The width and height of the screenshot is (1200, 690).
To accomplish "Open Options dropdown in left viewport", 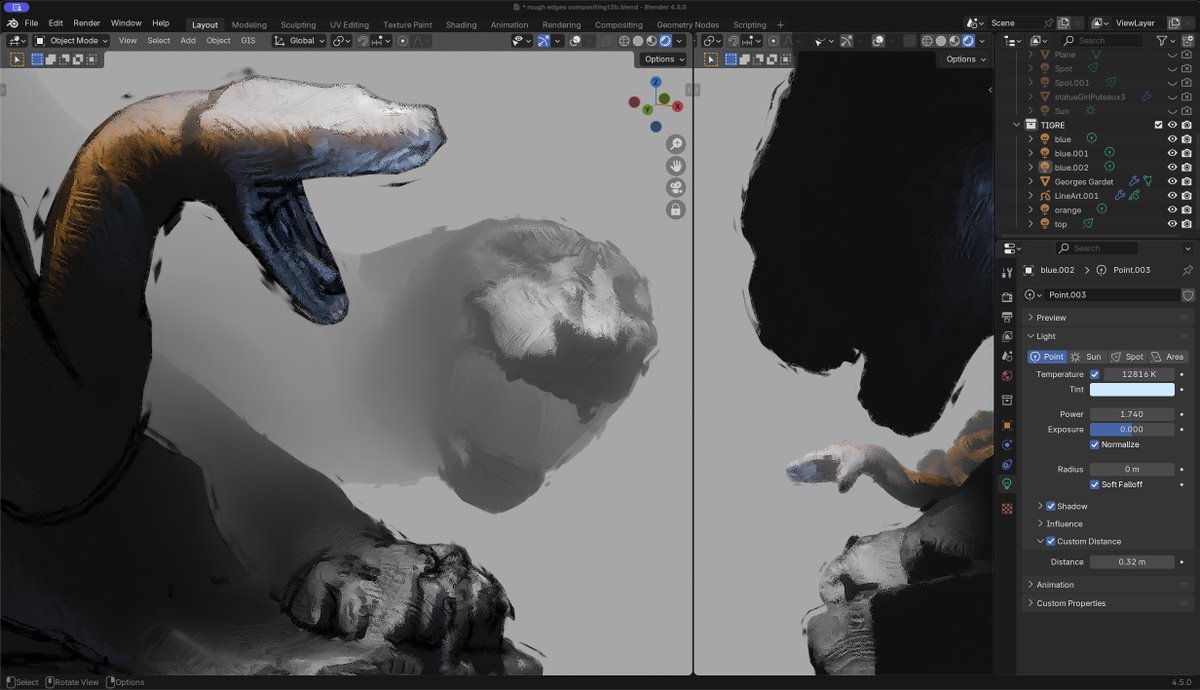I will tap(665, 59).
